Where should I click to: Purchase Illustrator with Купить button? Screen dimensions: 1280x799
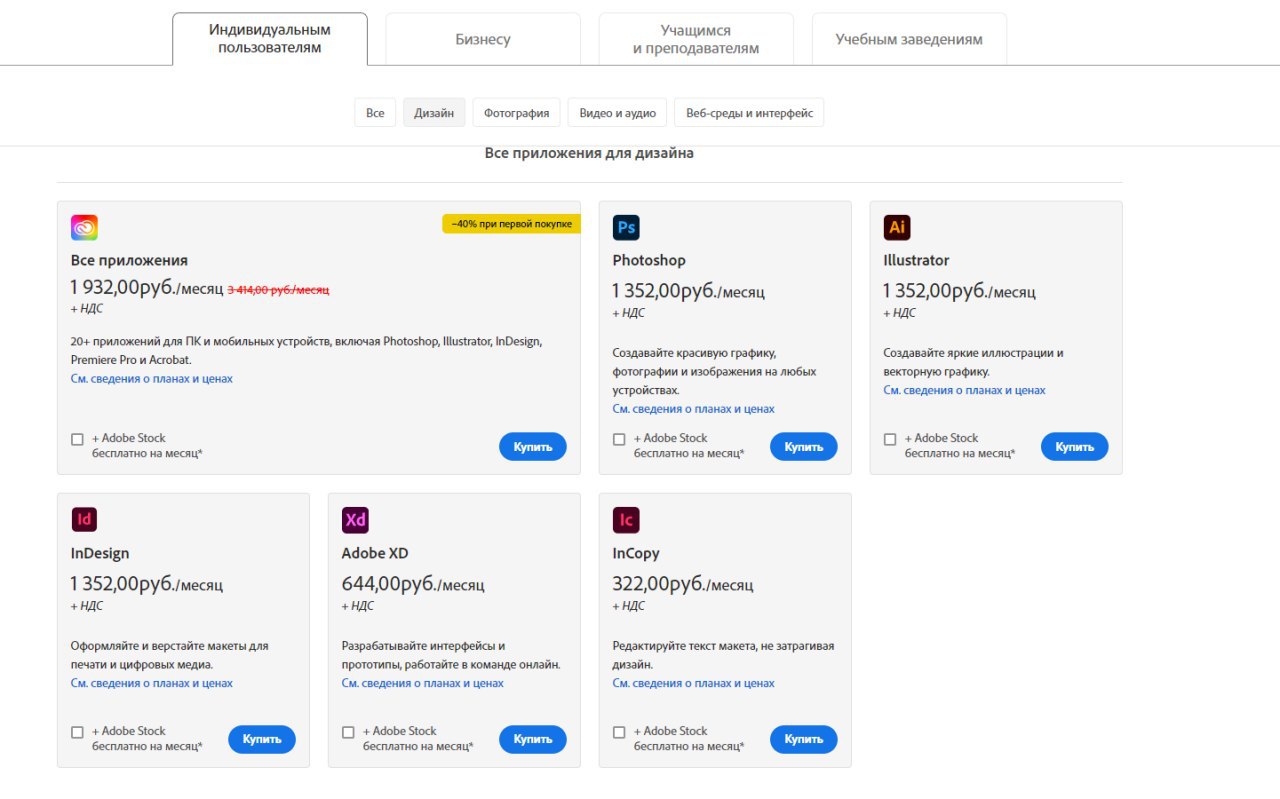coord(1075,447)
